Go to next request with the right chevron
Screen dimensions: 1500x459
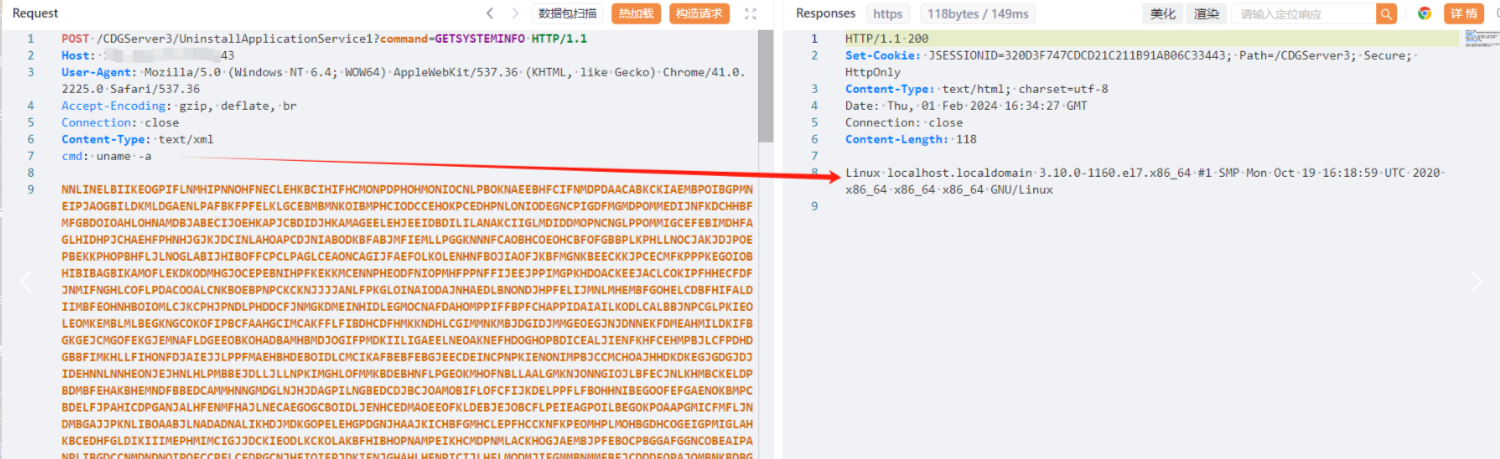click(x=516, y=13)
